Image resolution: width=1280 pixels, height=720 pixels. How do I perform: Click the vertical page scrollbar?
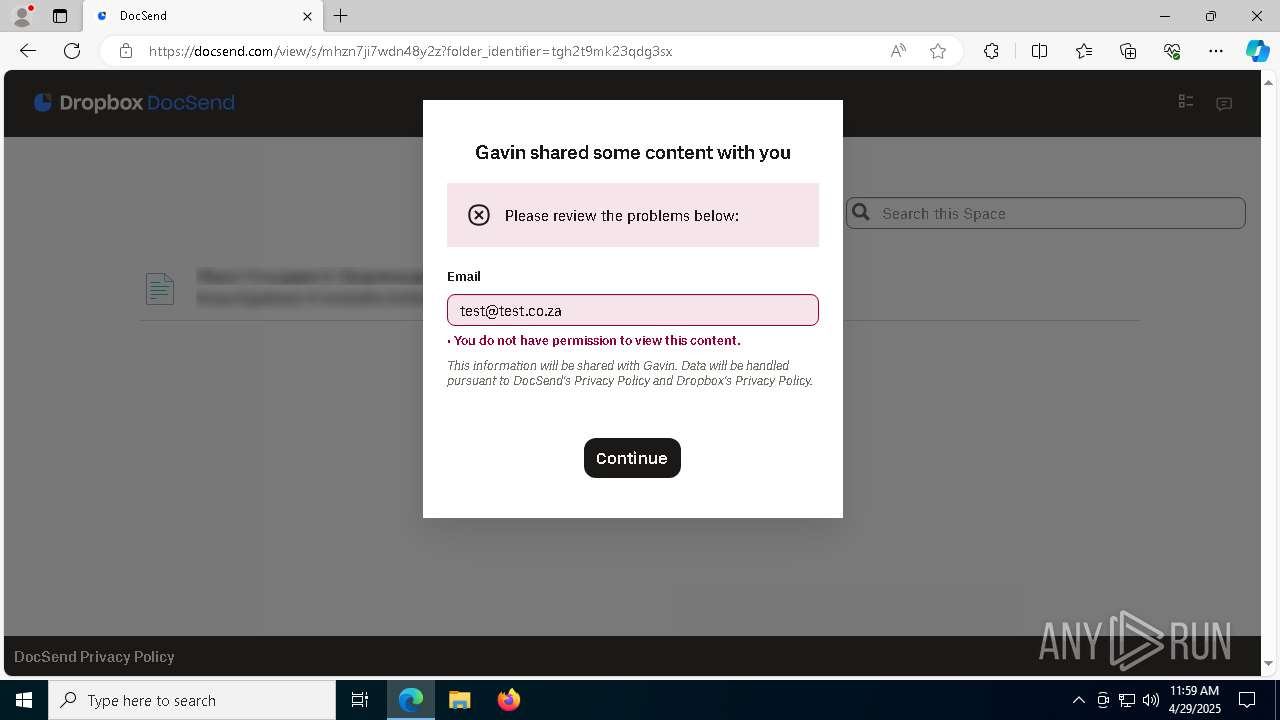1269,371
